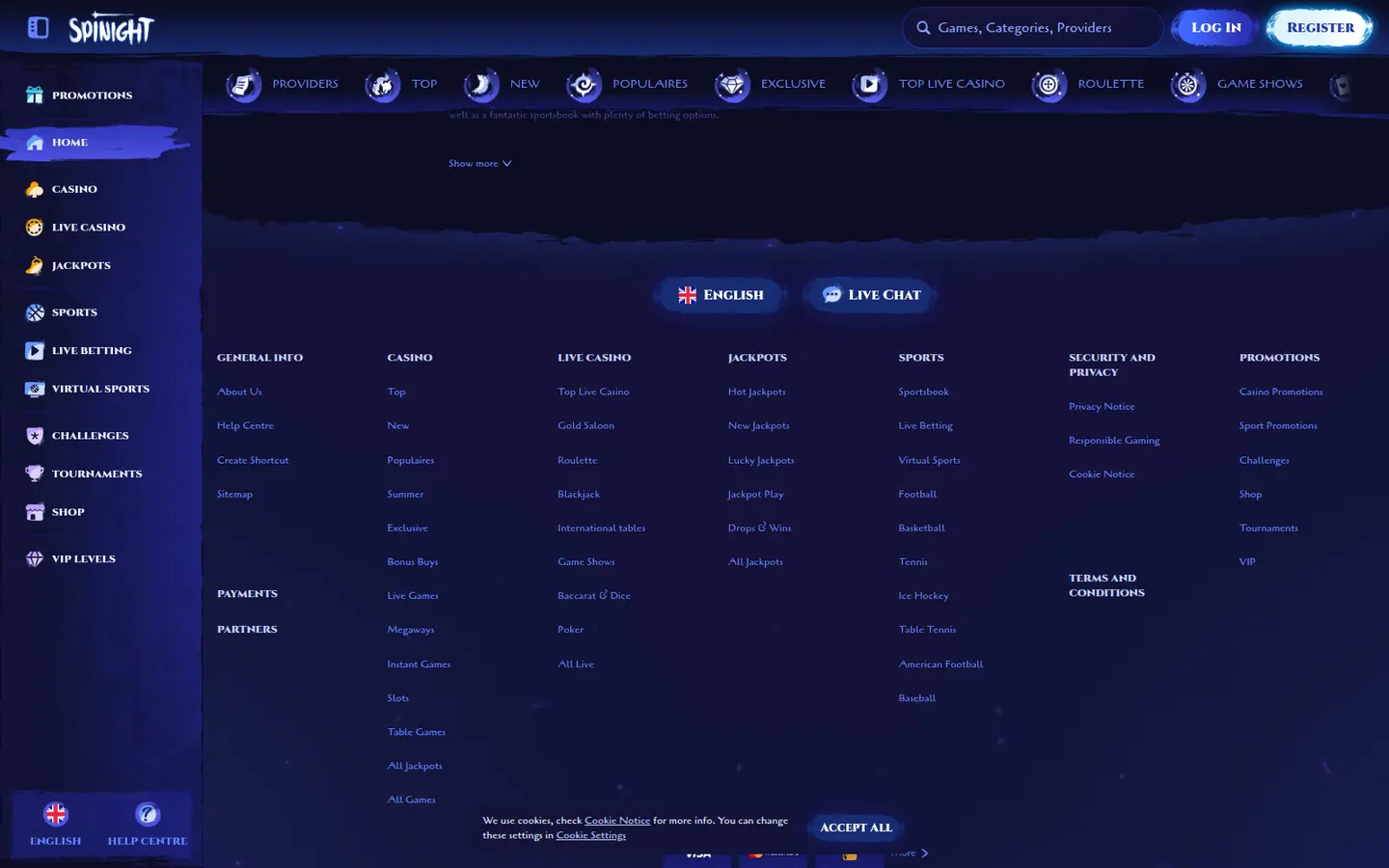Open the VIP Levels diamond icon
Screen dimensions: 1389x868
(x=35, y=559)
